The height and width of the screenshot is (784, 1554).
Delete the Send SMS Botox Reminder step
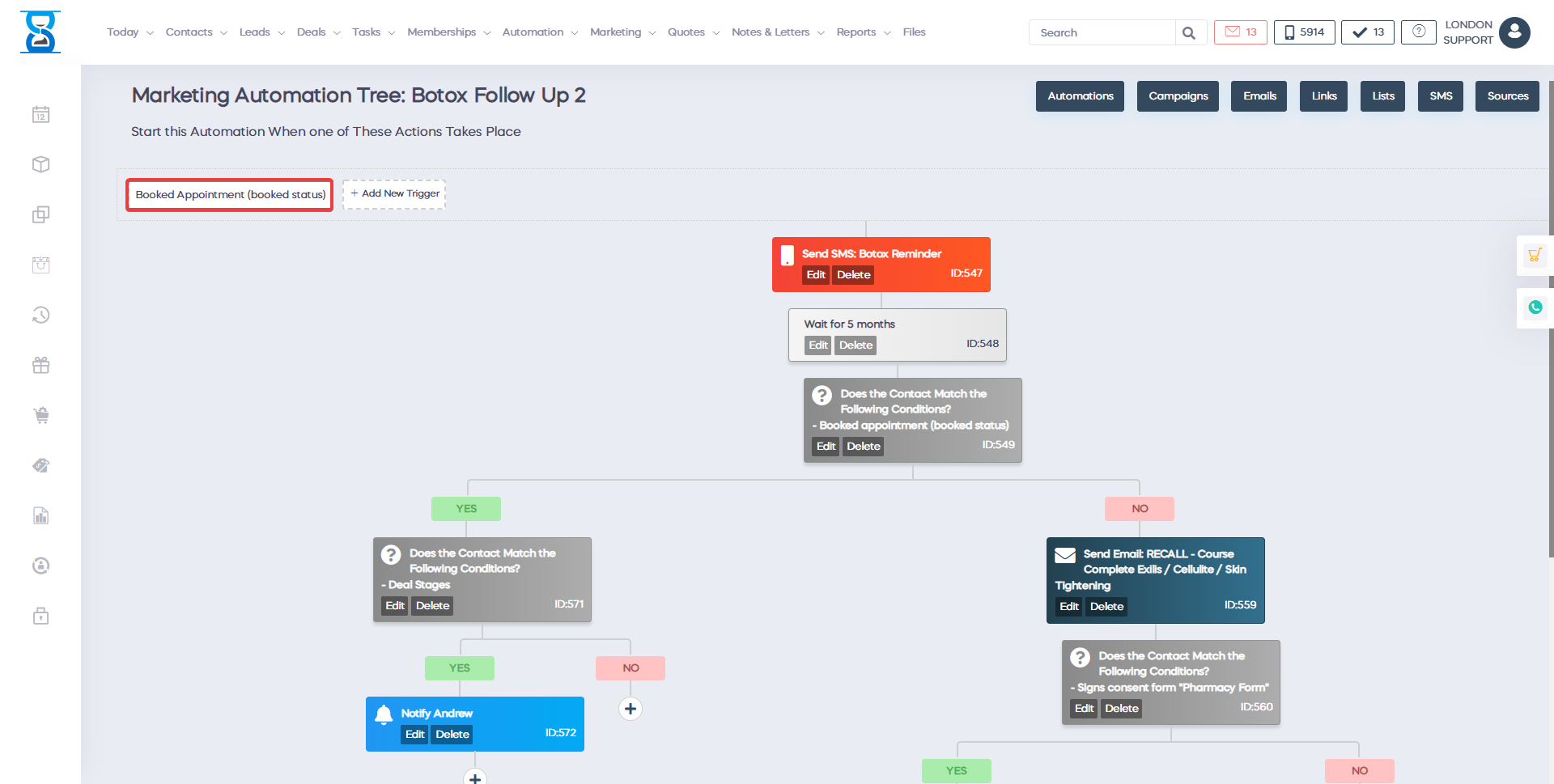click(853, 275)
